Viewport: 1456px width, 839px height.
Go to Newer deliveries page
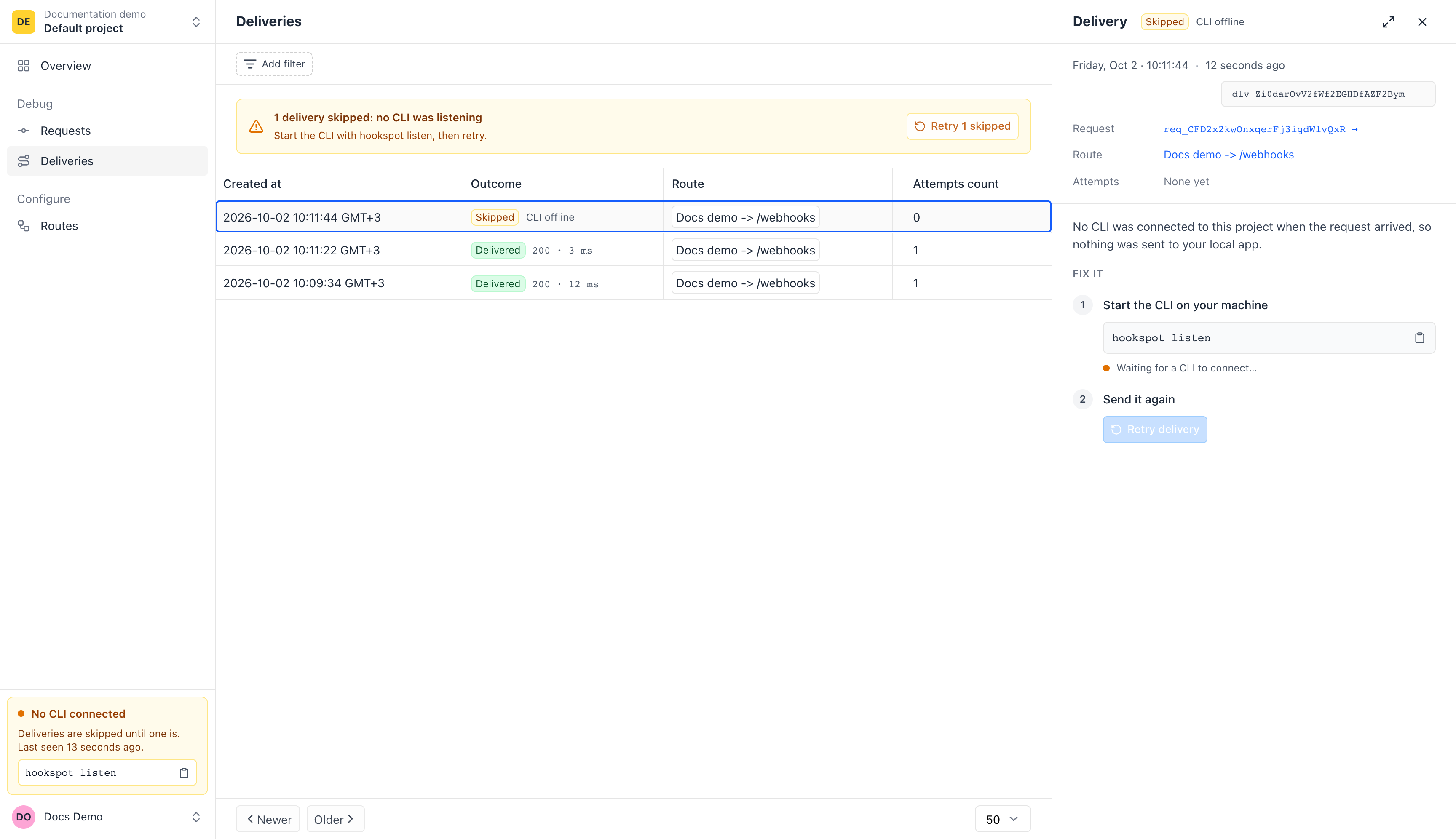[268, 819]
